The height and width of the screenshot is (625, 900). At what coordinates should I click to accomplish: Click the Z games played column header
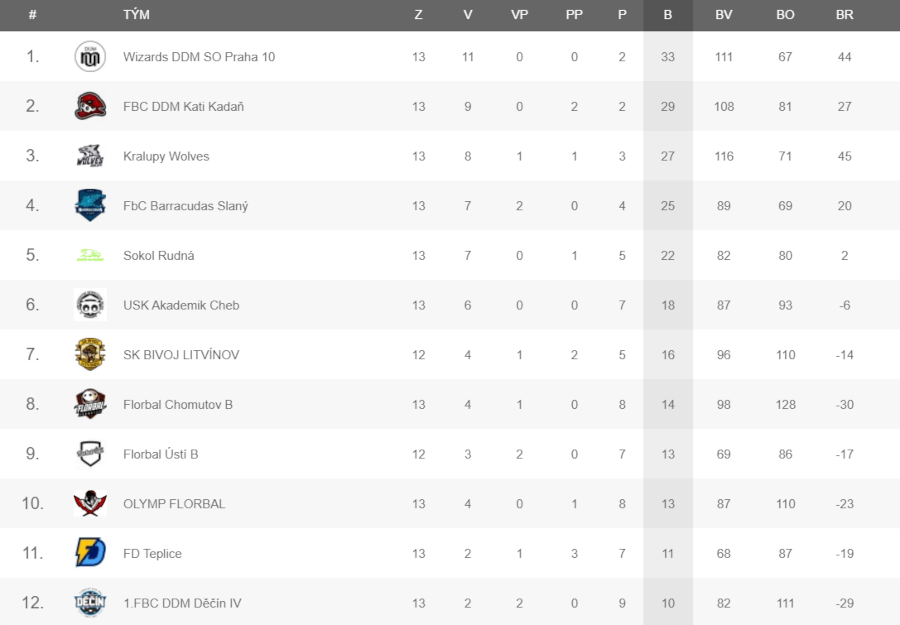tap(418, 15)
